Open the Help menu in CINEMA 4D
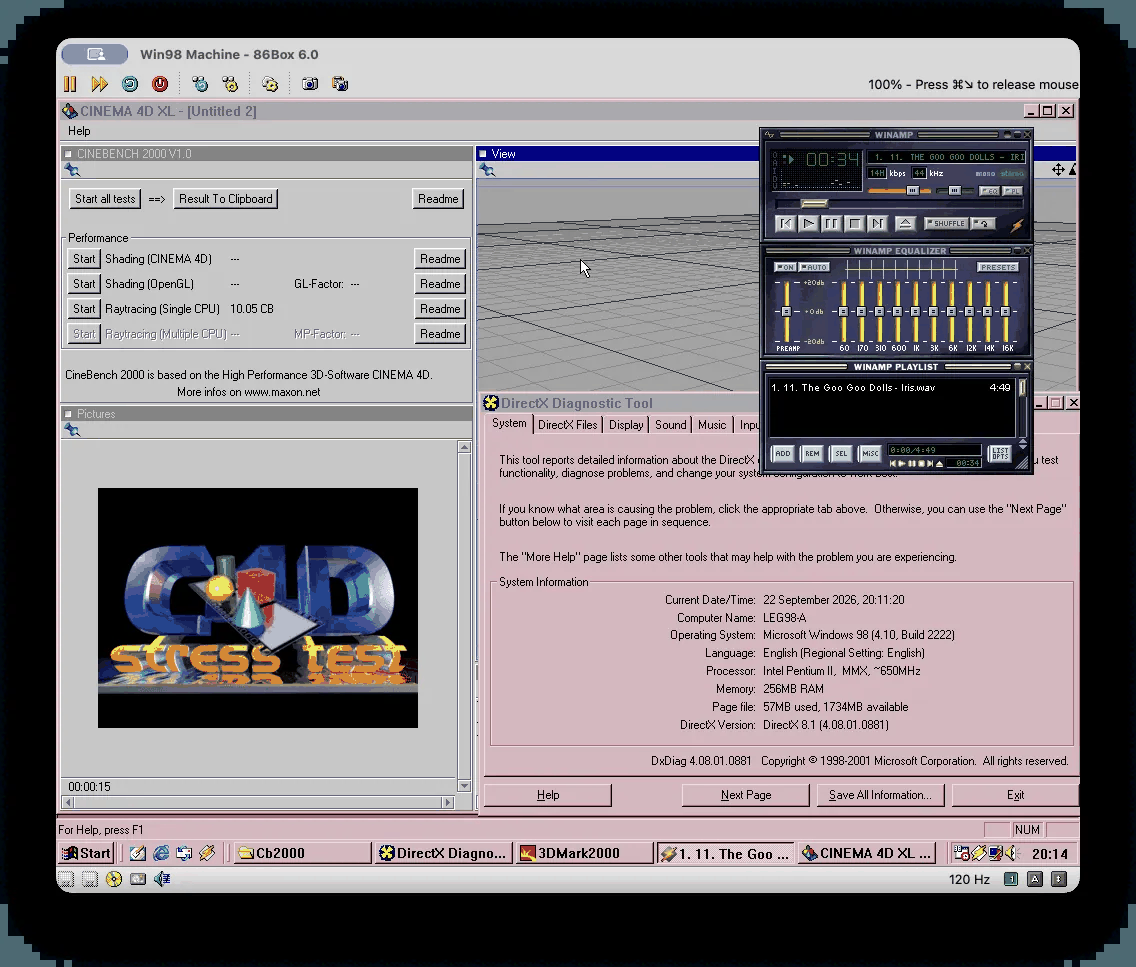This screenshot has width=1136, height=967. 79,131
